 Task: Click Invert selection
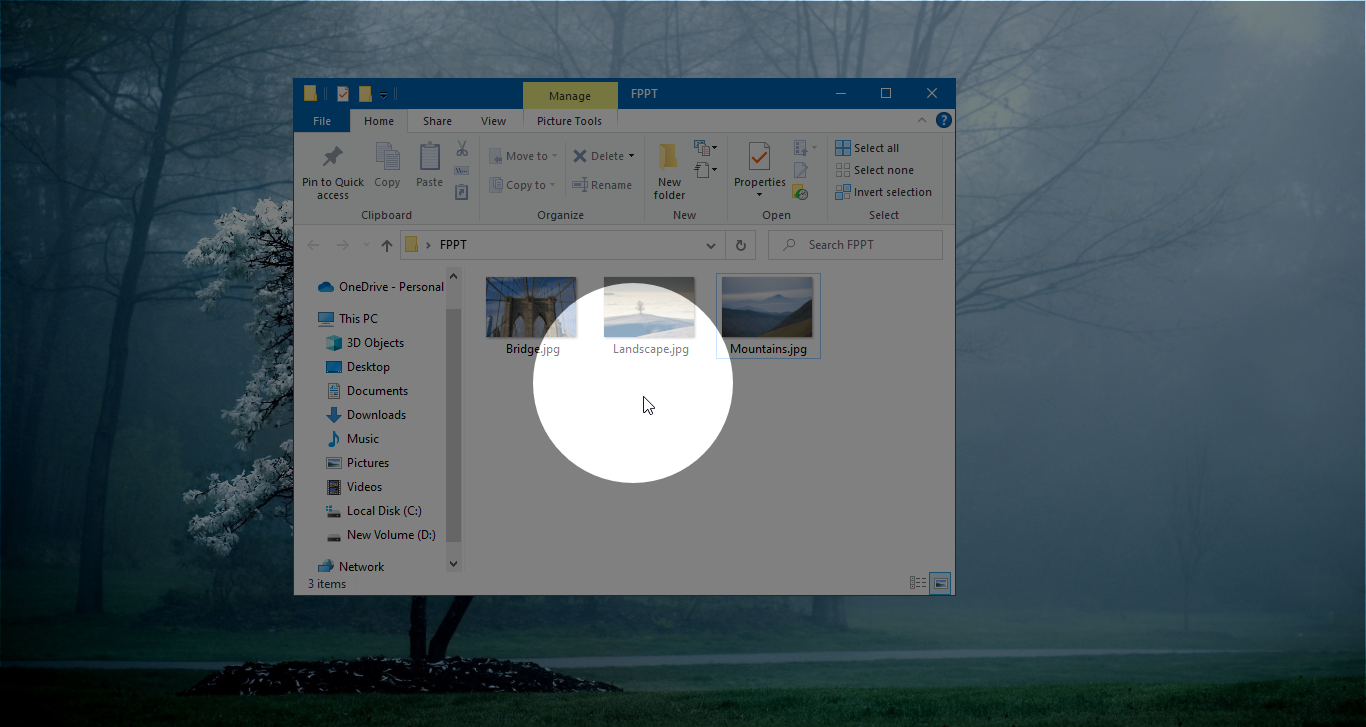(x=883, y=192)
